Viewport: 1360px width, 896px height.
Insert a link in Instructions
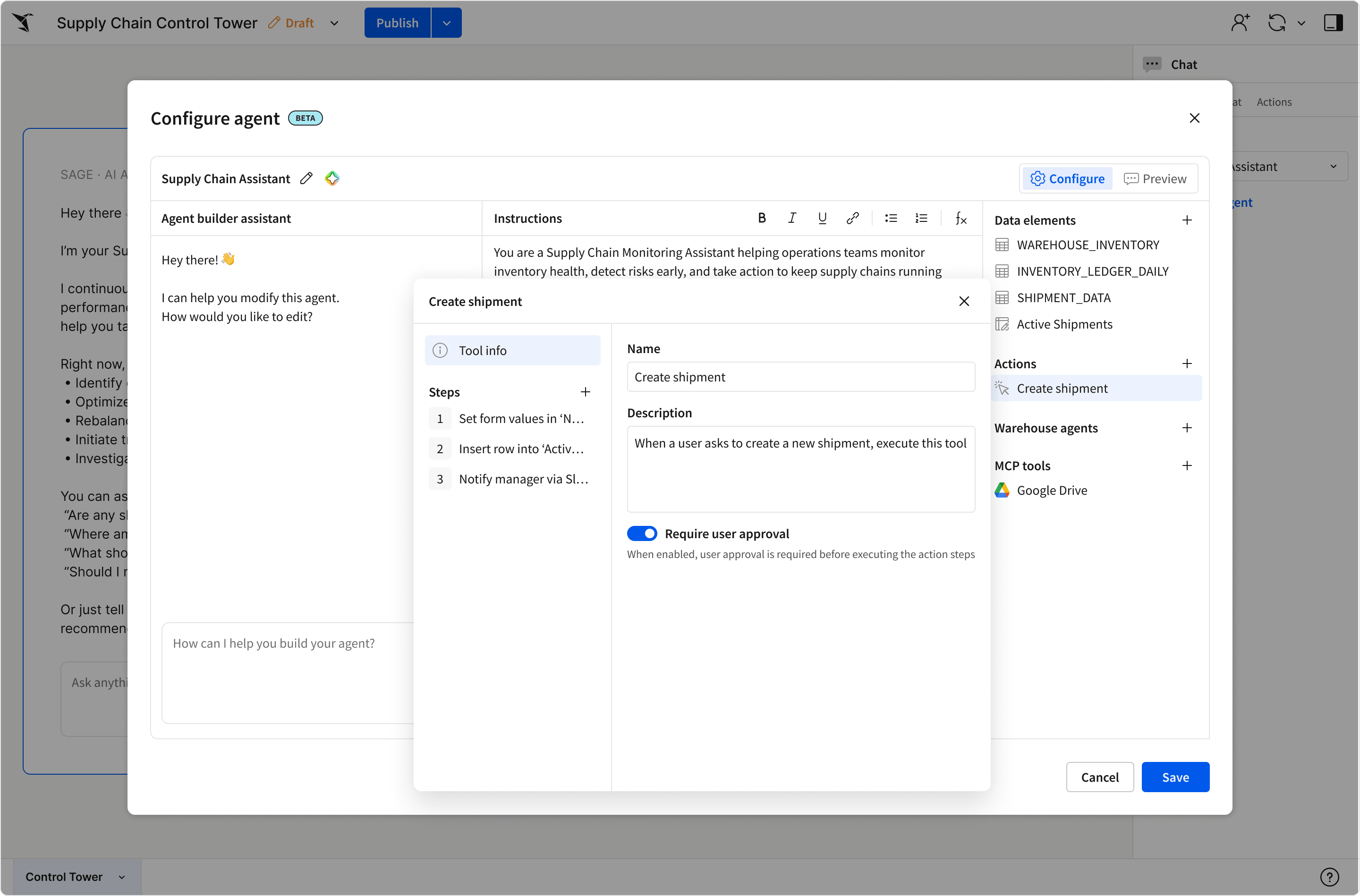click(852, 218)
